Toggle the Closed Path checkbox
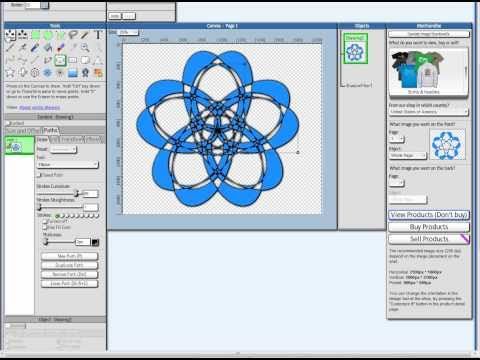 39,175
